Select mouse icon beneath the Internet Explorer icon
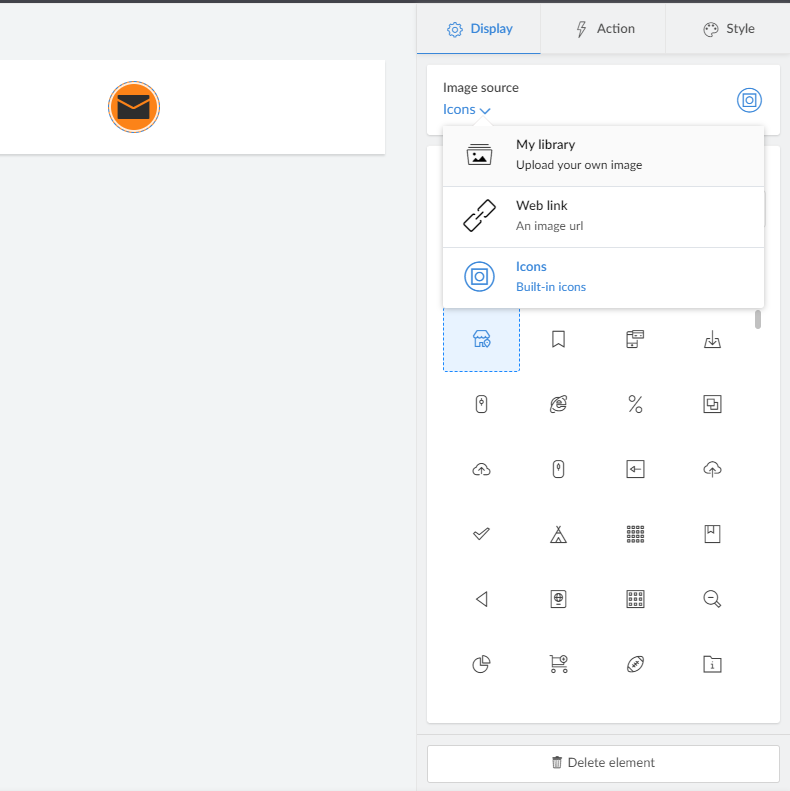The height and width of the screenshot is (791, 790). click(558, 469)
